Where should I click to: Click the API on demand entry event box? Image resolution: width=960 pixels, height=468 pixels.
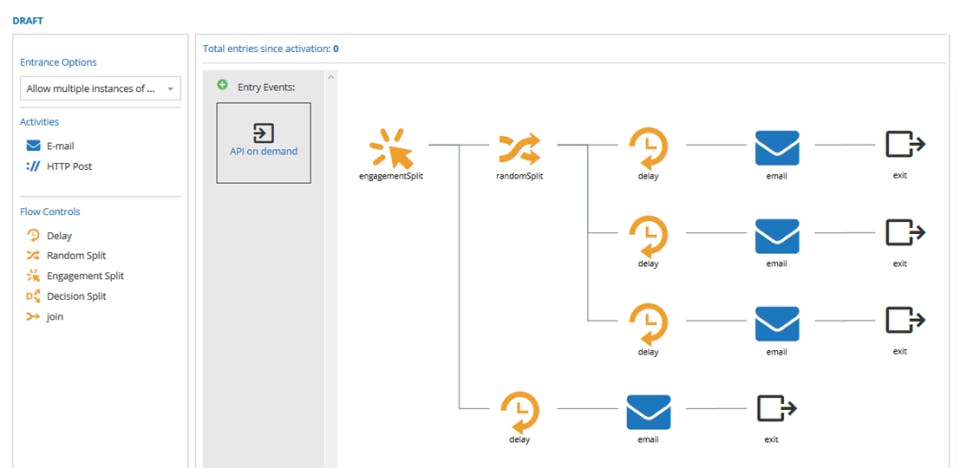pyautogui.click(x=263, y=143)
